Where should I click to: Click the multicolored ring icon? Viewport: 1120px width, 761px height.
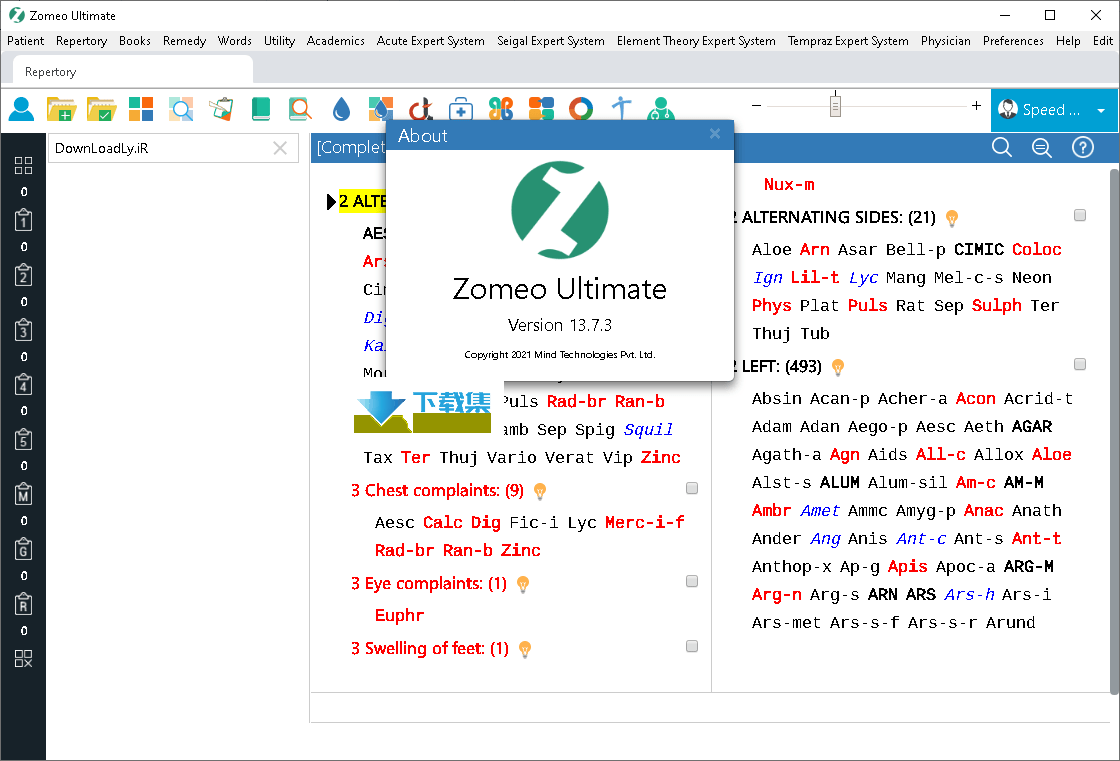(581, 109)
